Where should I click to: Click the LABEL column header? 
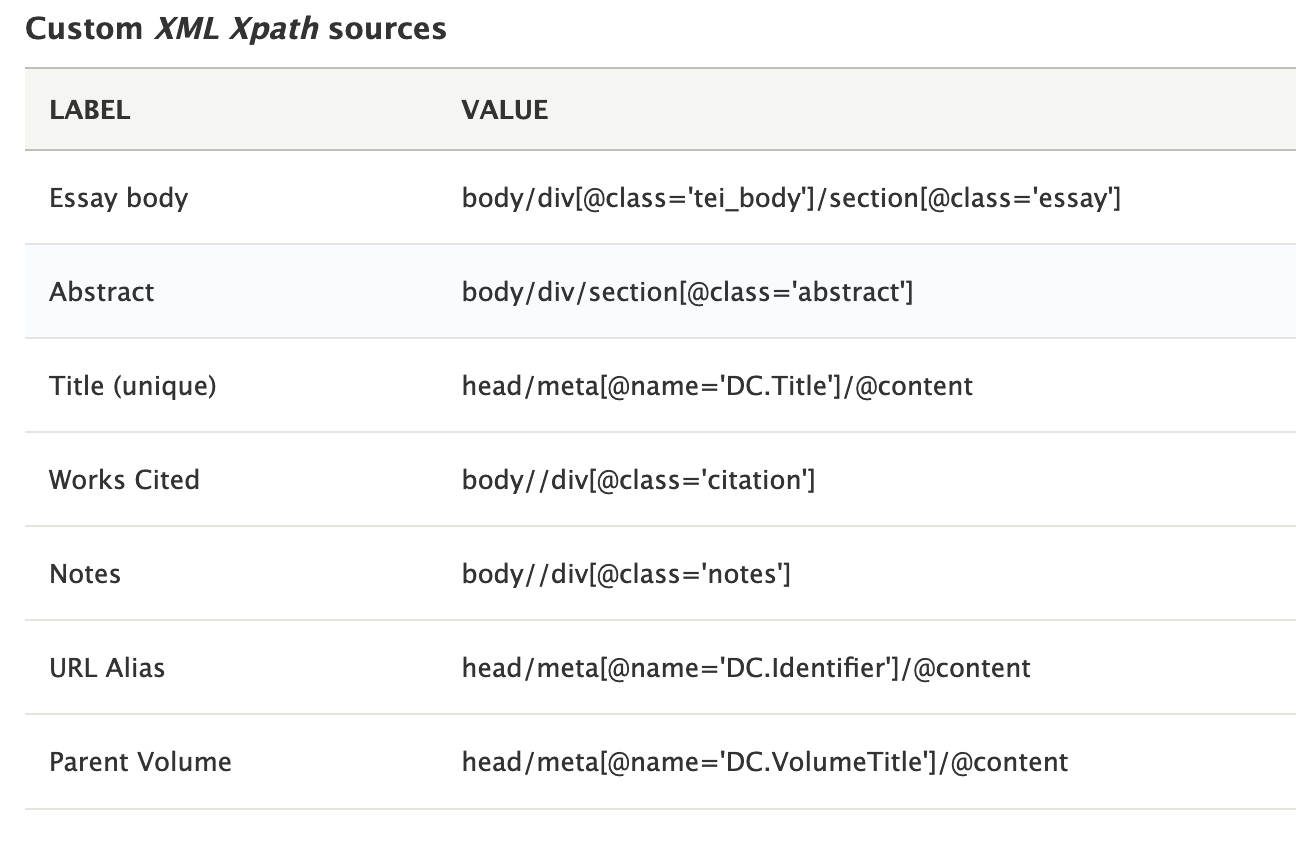tap(90, 110)
